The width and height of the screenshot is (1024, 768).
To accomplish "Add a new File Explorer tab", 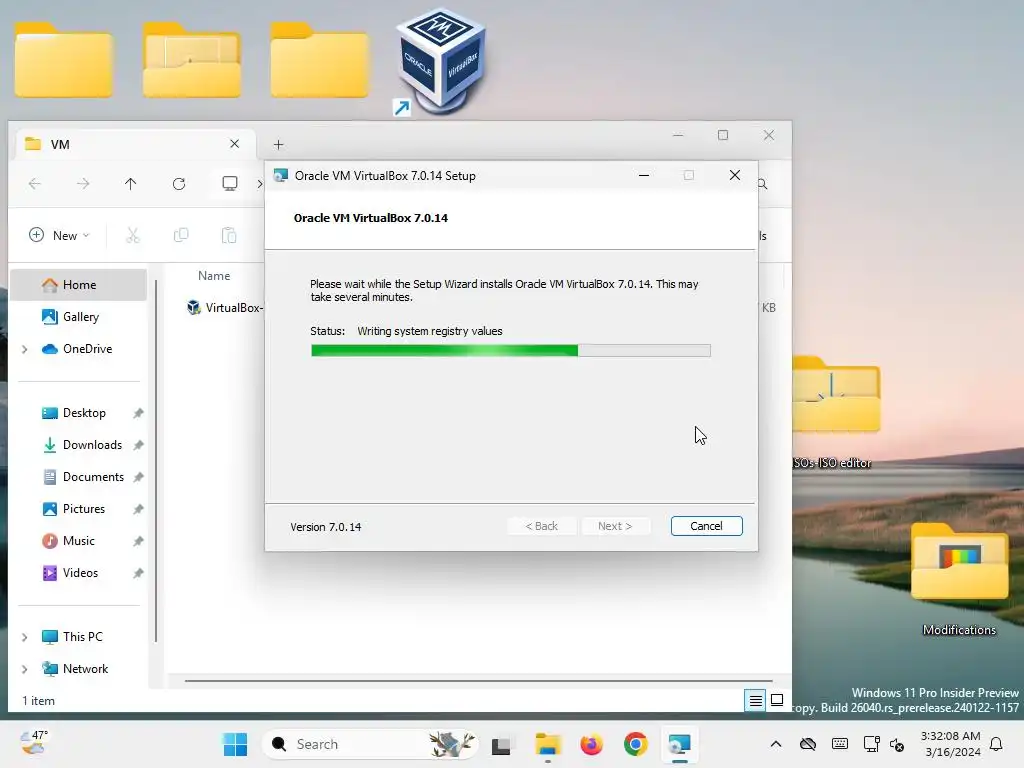I will (x=278, y=144).
